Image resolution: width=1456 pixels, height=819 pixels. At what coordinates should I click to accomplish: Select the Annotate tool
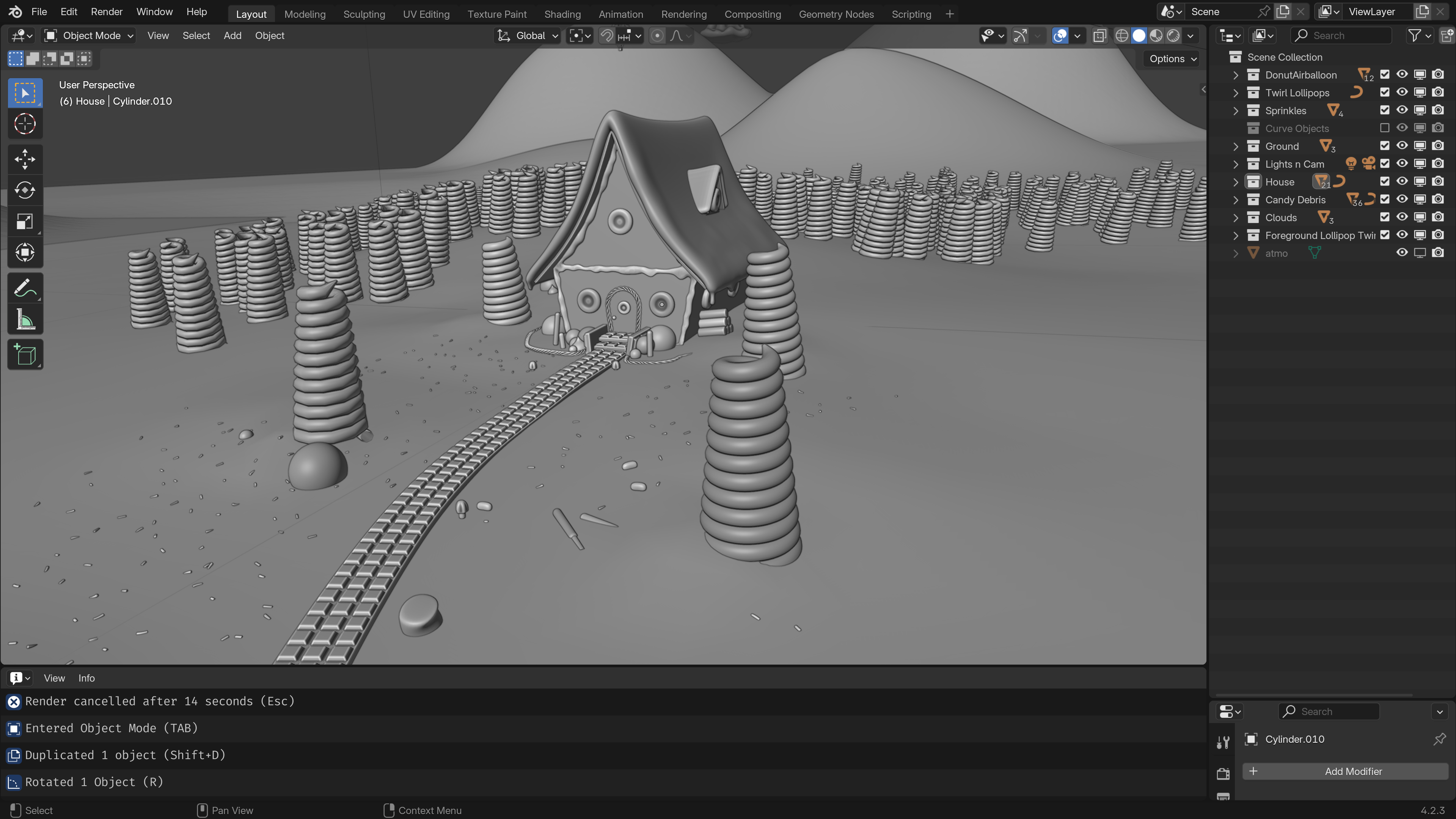(25, 288)
